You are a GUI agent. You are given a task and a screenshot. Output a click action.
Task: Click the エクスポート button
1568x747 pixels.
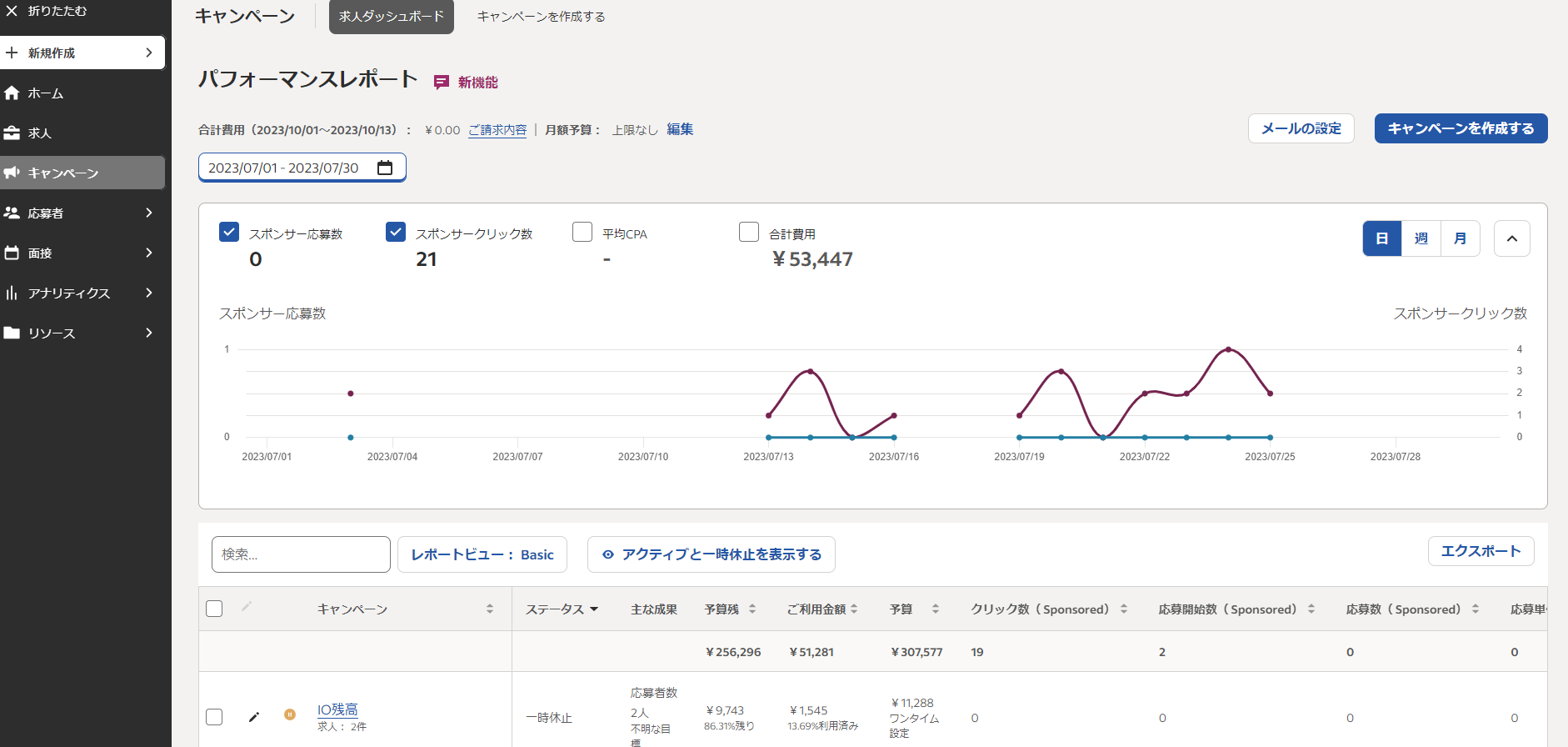[1481, 551]
